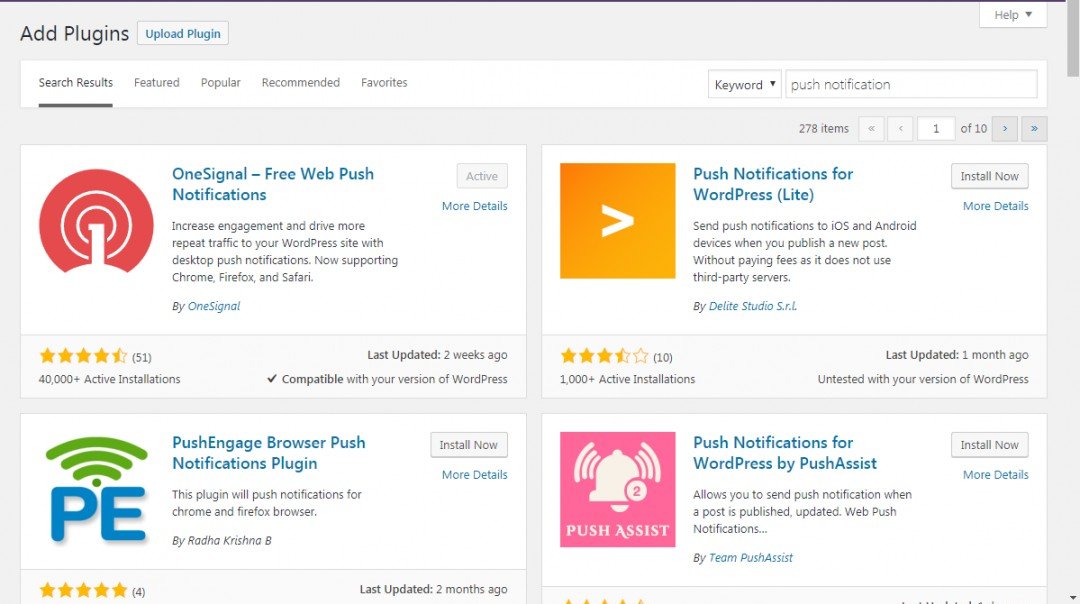Screen dimensions: 1080x604
Task: Click the OneSignal star rating
Action: 83,356
